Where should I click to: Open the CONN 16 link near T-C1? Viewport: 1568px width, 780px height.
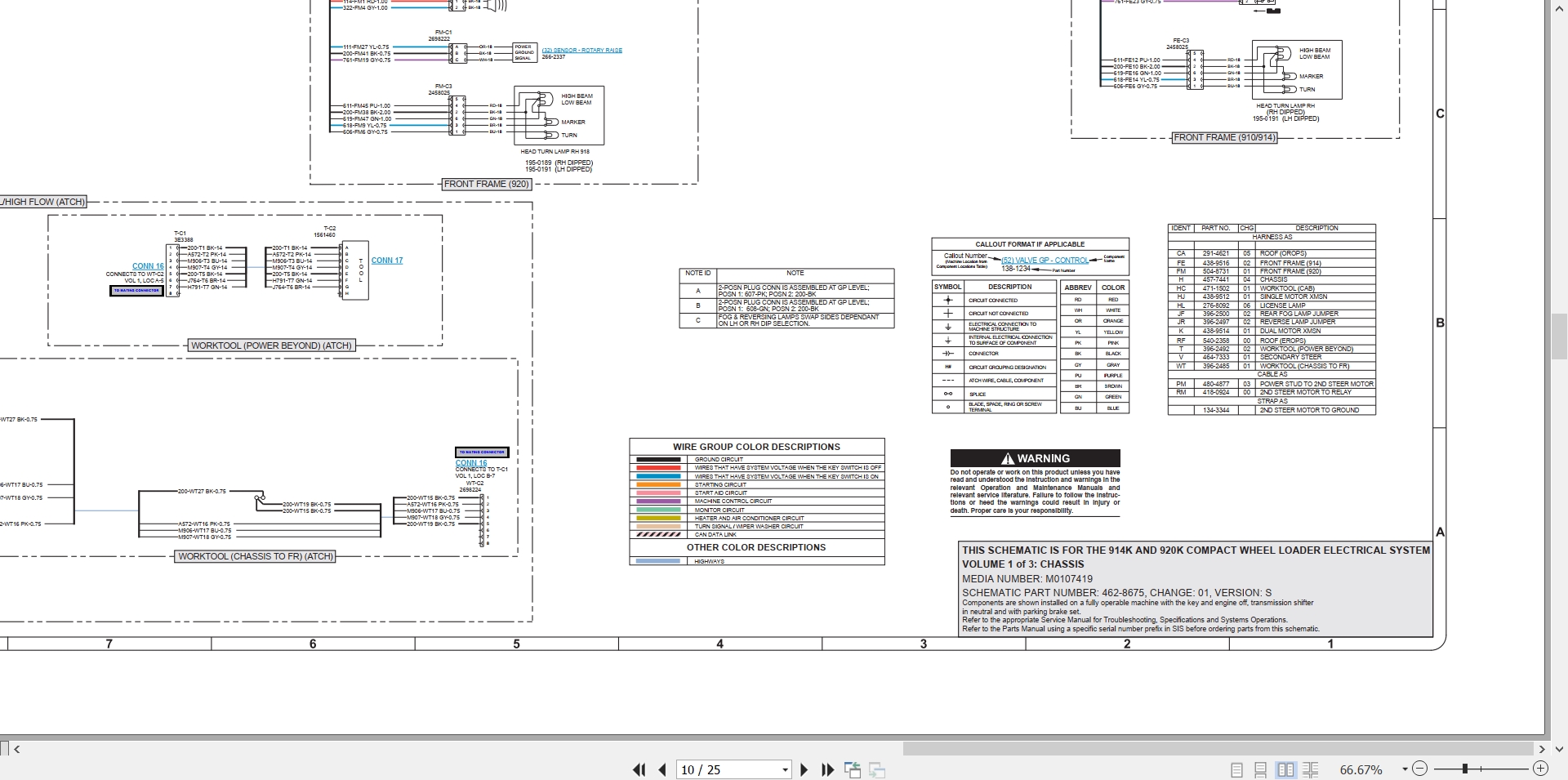point(148,266)
